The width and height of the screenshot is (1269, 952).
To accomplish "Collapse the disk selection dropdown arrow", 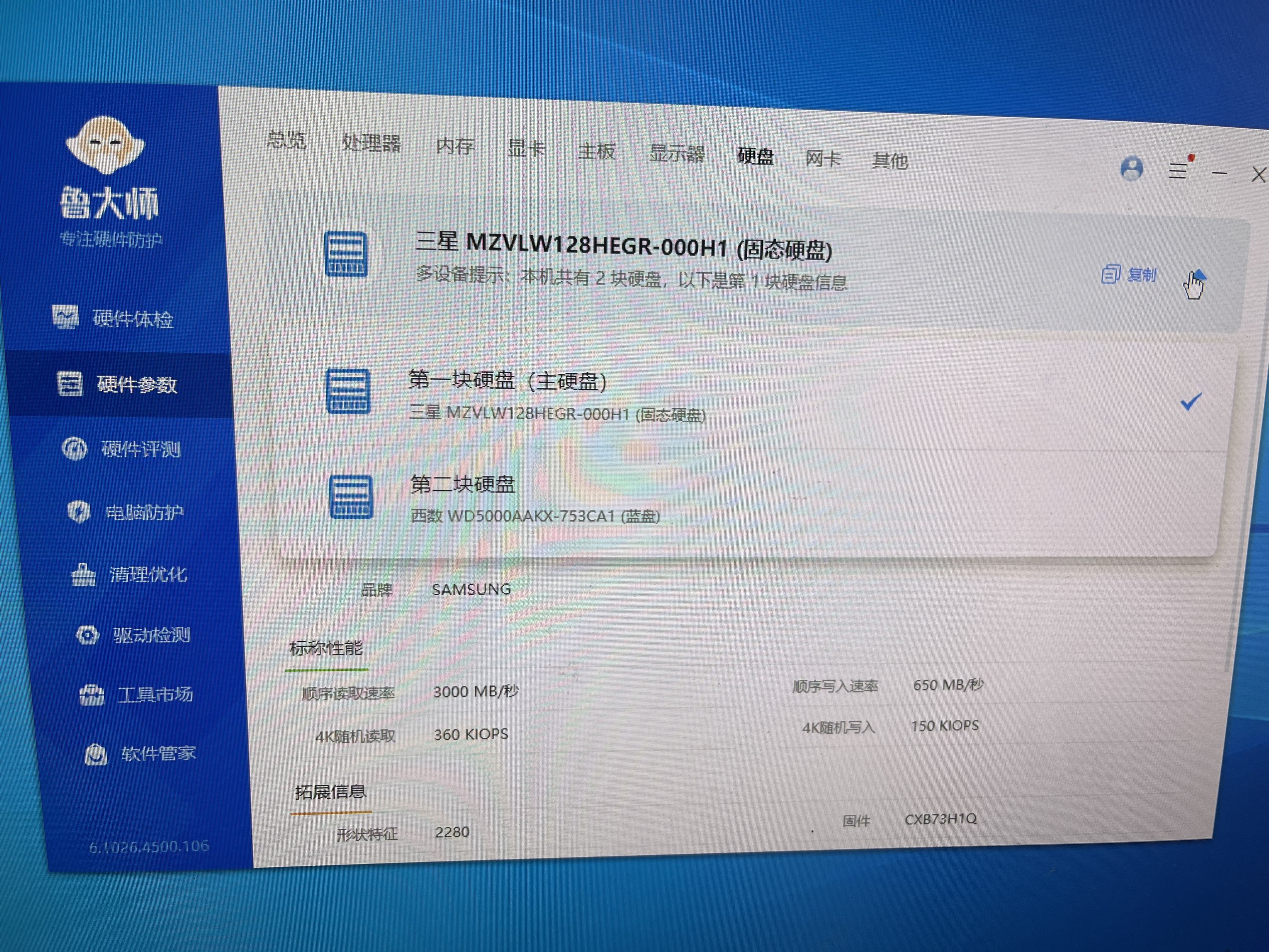I will (x=1198, y=277).
